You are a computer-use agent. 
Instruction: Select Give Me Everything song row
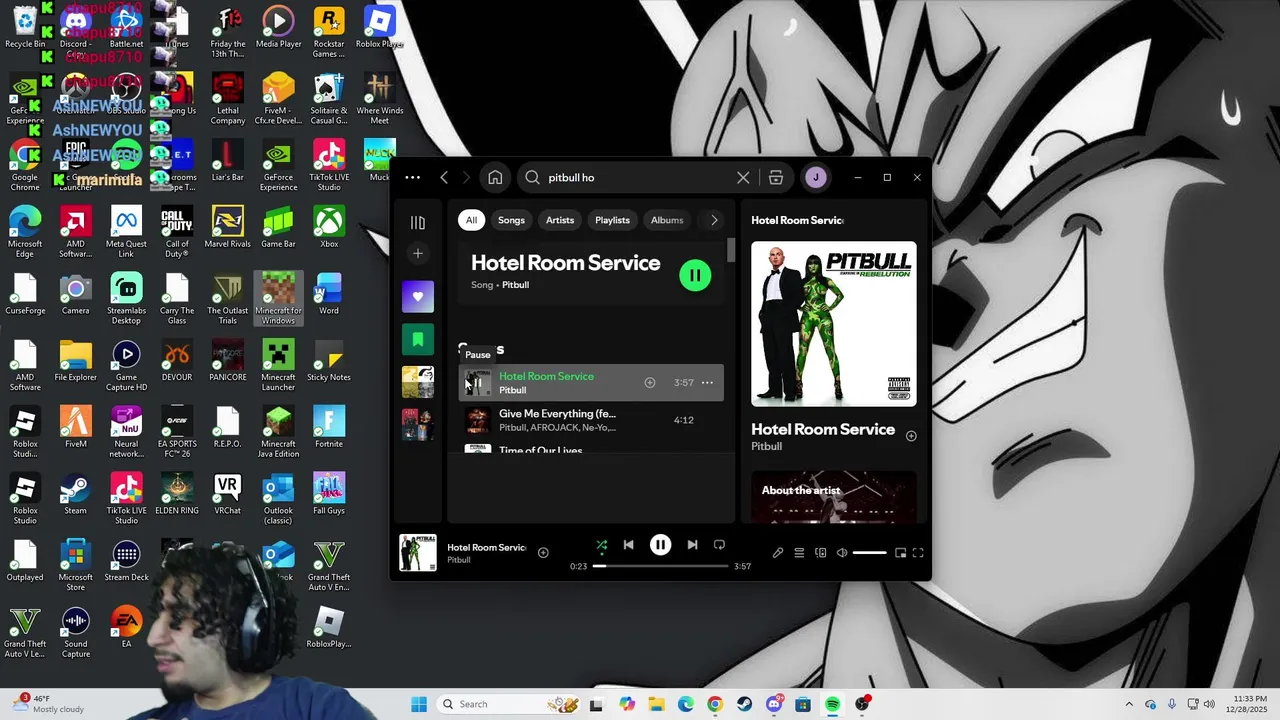click(x=591, y=420)
